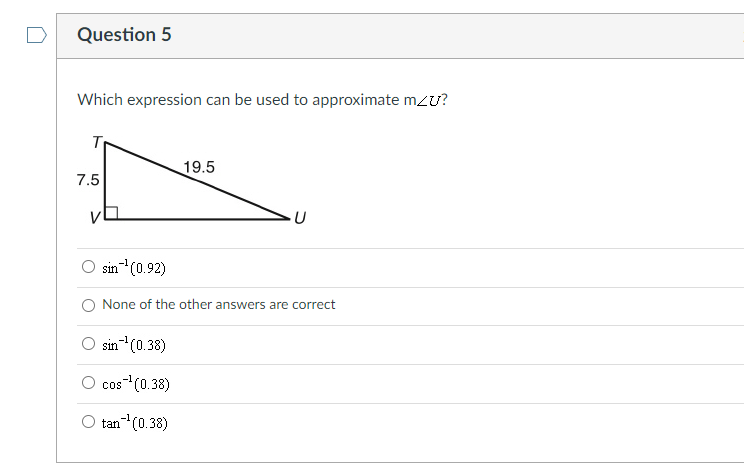The width and height of the screenshot is (744, 475).
Task: Click the 'None of the other answers are correct' text
Action: pos(219,305)
